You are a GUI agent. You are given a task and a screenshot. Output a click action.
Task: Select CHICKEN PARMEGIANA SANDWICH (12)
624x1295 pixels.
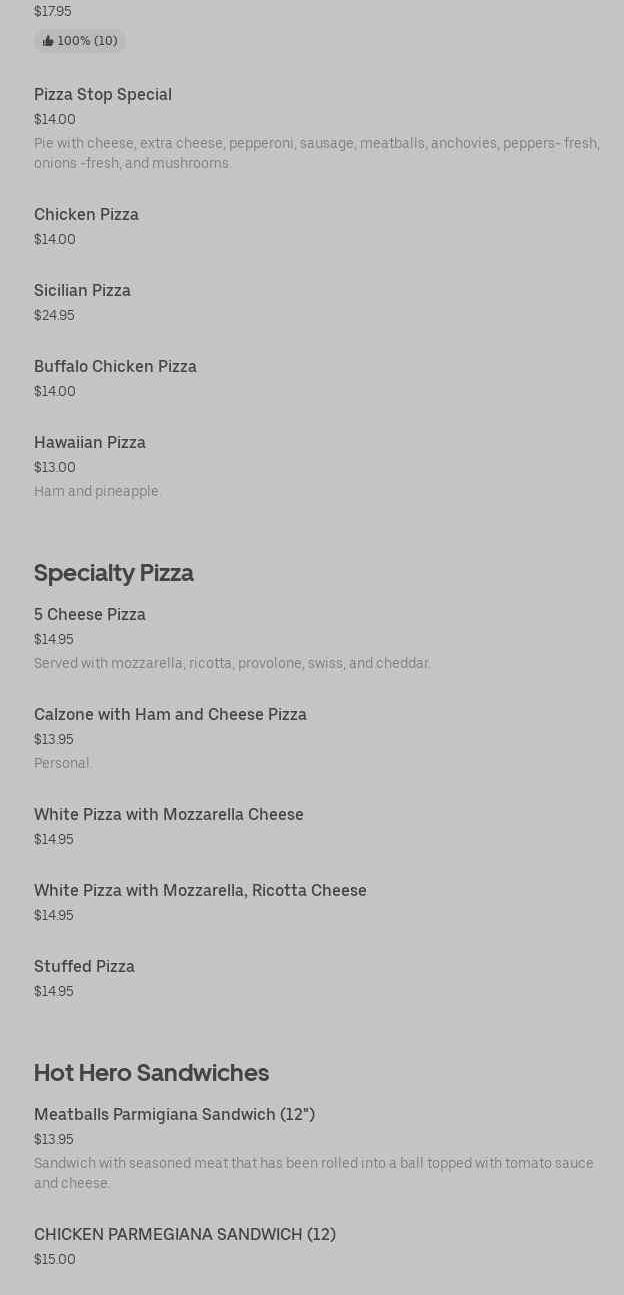(x=185, y=1235)
